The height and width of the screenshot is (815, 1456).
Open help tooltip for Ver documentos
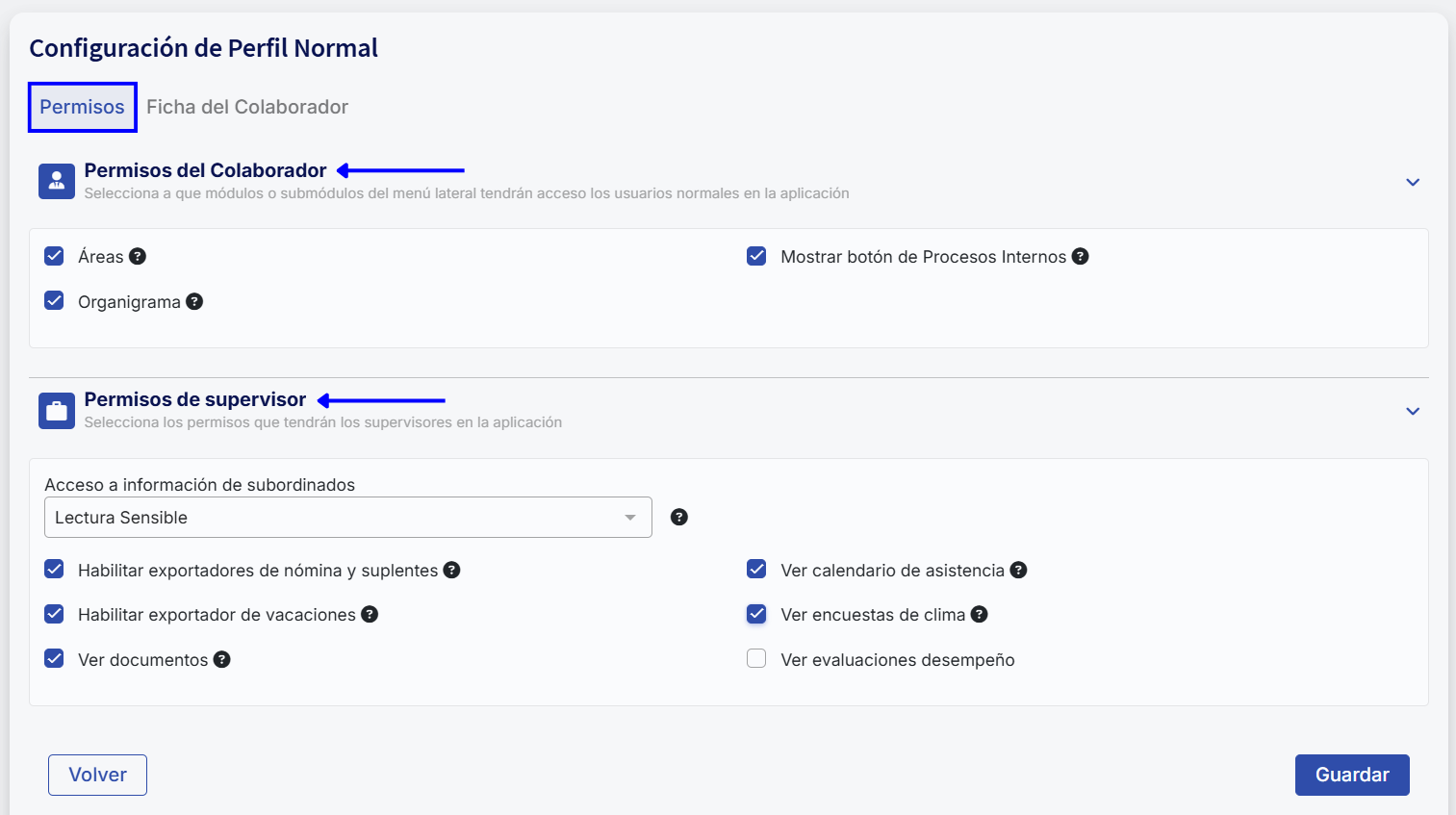[221, 659]
